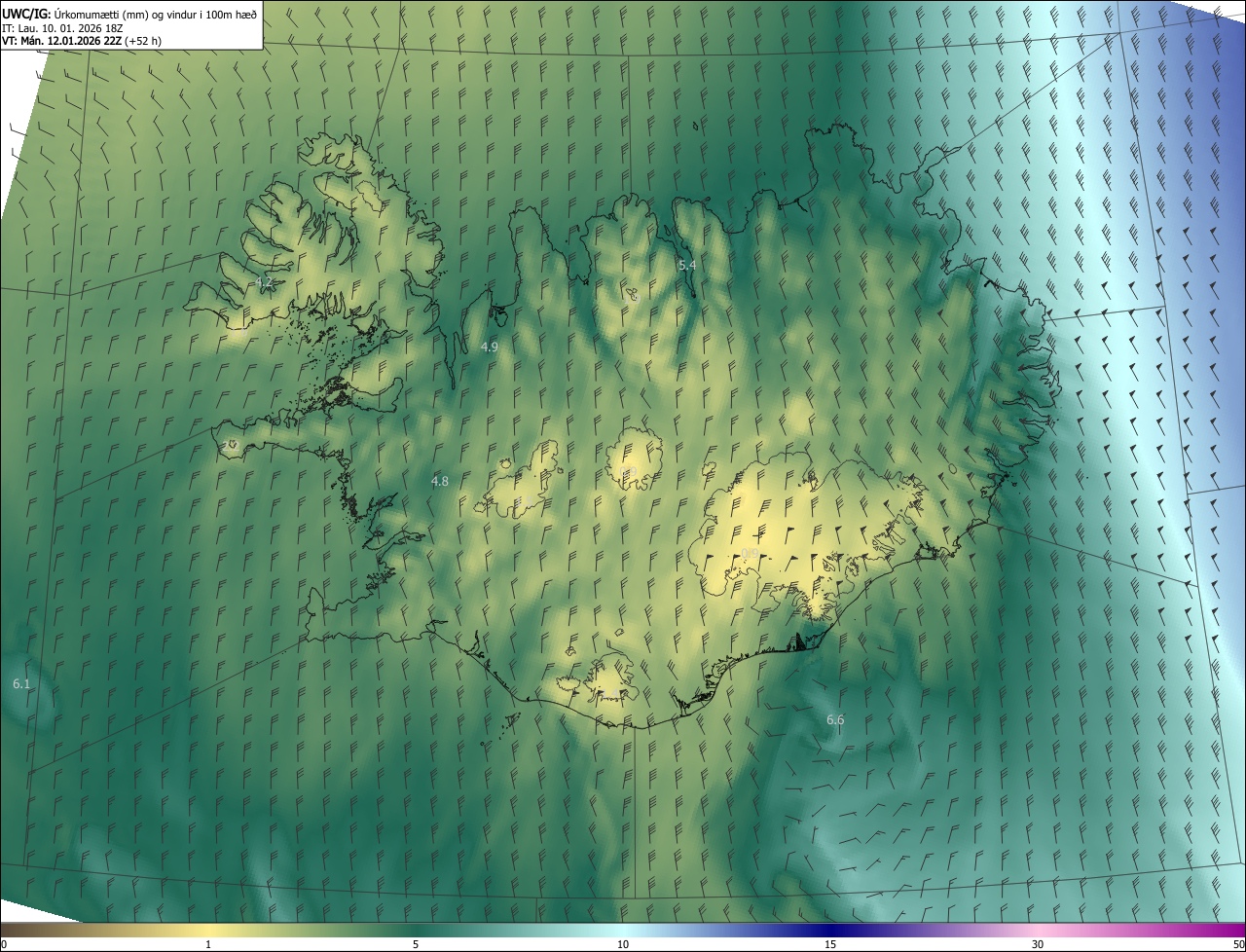Click the colorbar tick label 30
The height and width of the screenshot is (952, 1246).
click(x=1038, y=944)
